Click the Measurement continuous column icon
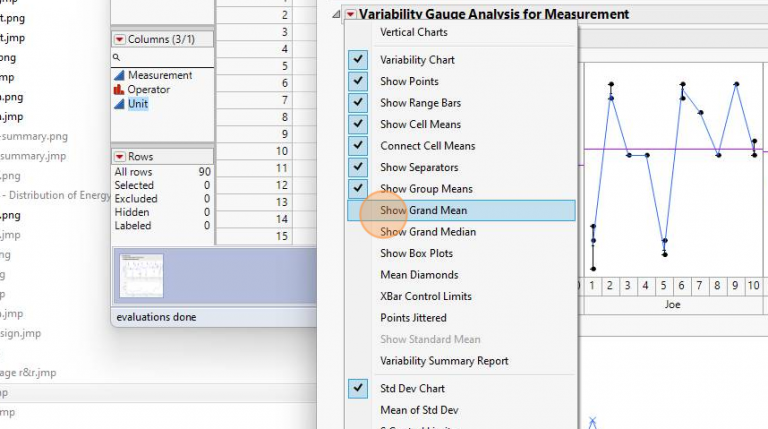This screenshot has height=429, width=768. (119, 75)
